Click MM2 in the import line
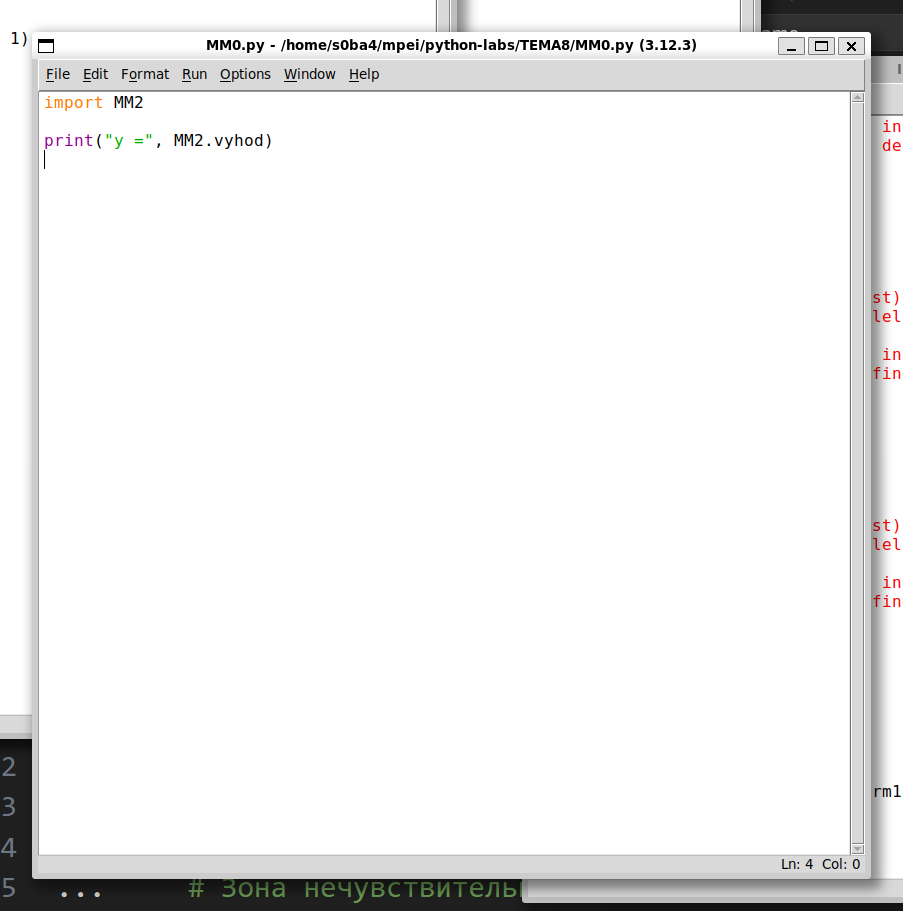The height and width of the screenshot is (911, 903). click(x=129, y=103)
